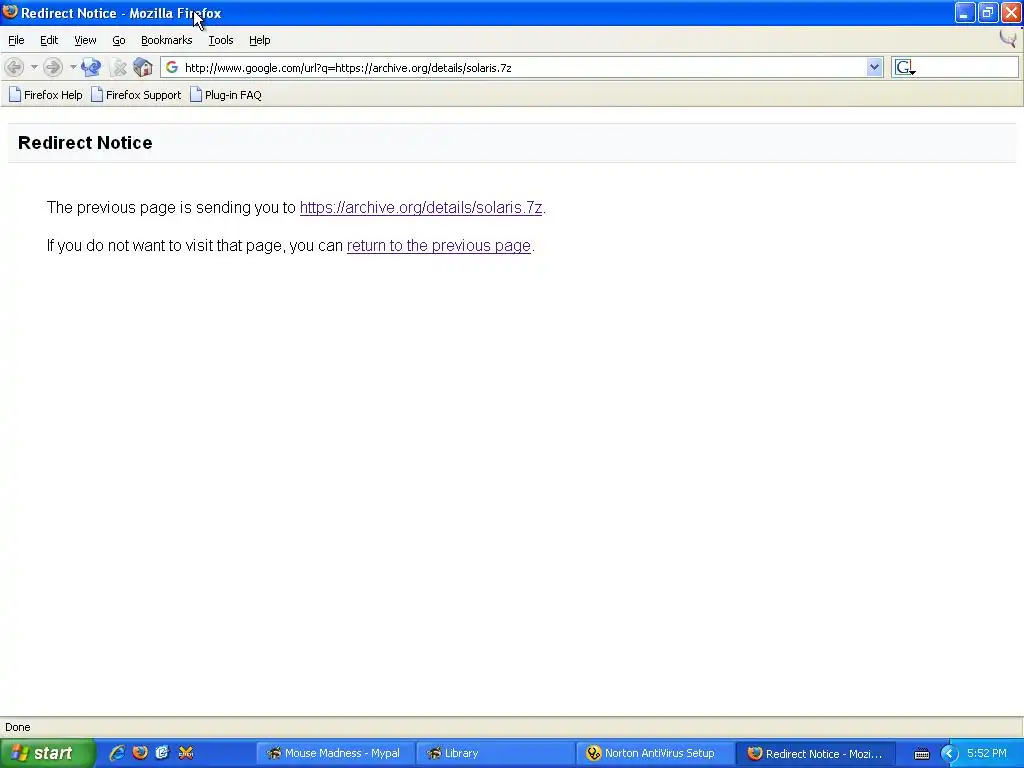Open the Forward history dropdown arrow
1024x768 pixels.
(x=73, y=67)
